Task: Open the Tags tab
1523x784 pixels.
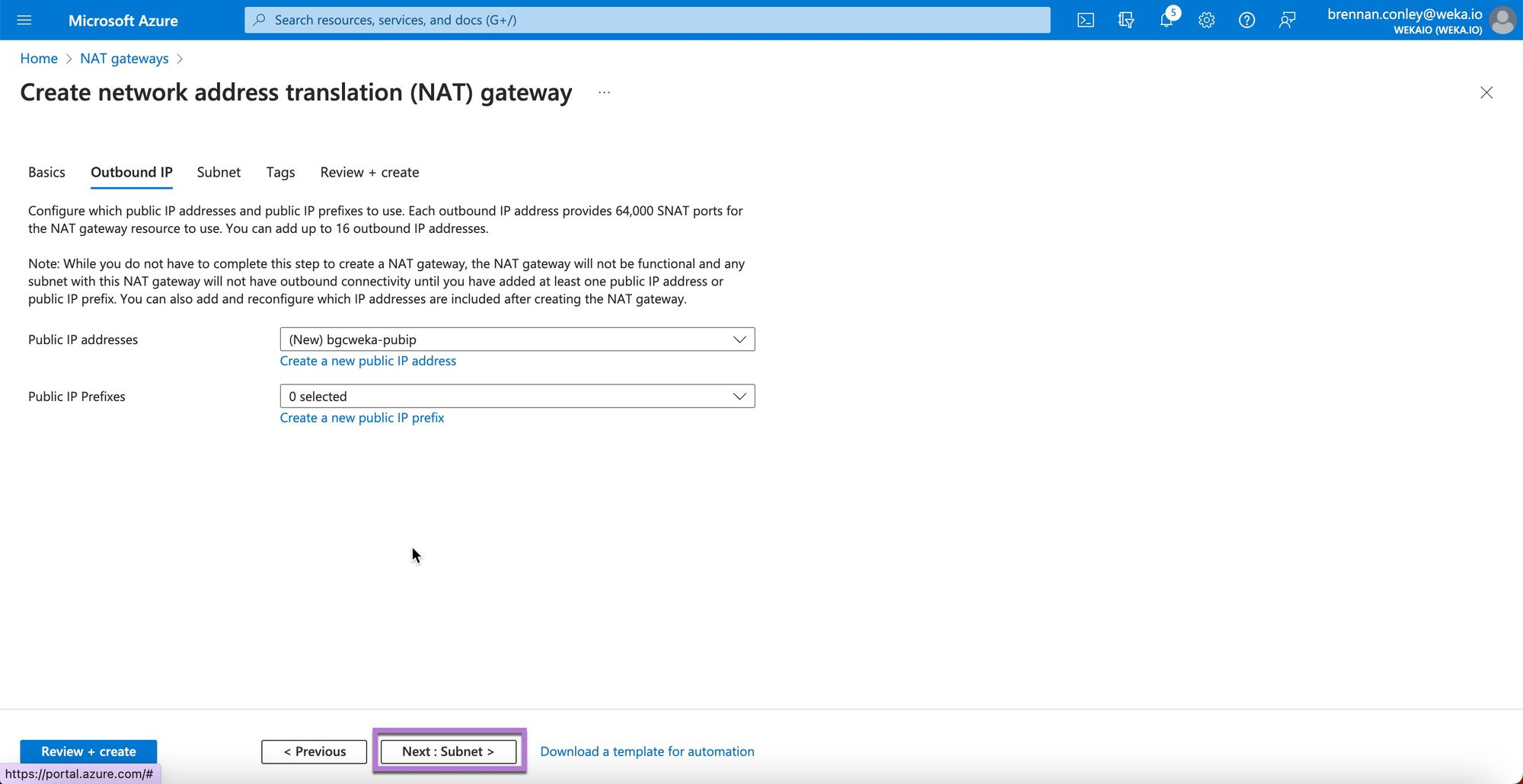Action: click(x=280, y=172)
